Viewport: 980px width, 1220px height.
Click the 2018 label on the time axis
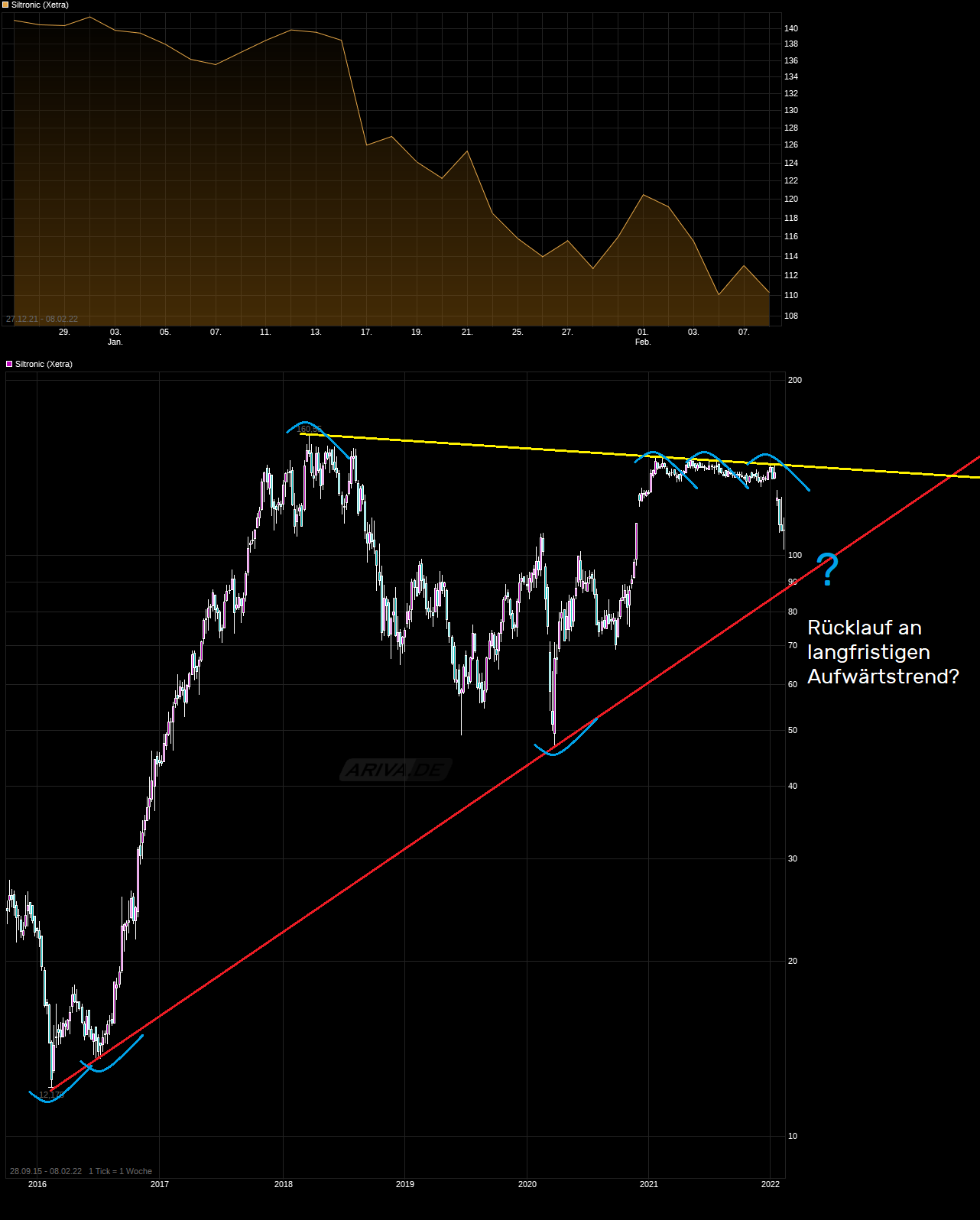(283, 1184)
